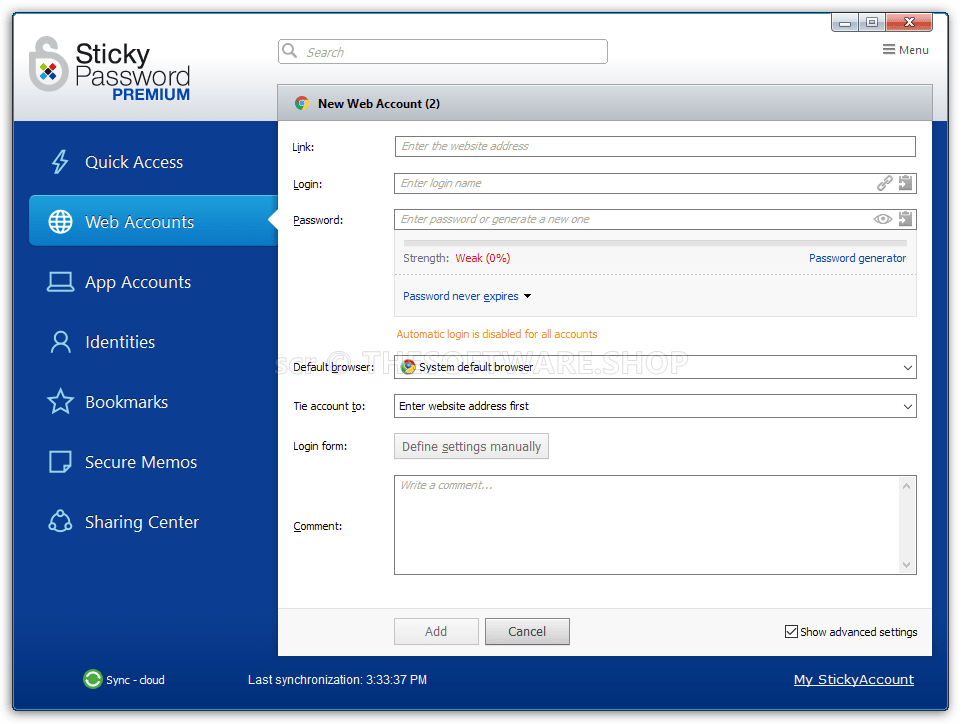This screenshot has width=962, height=724.
Task: Click the green Sync cloud status icon
Action: click(x=93, y=679)
